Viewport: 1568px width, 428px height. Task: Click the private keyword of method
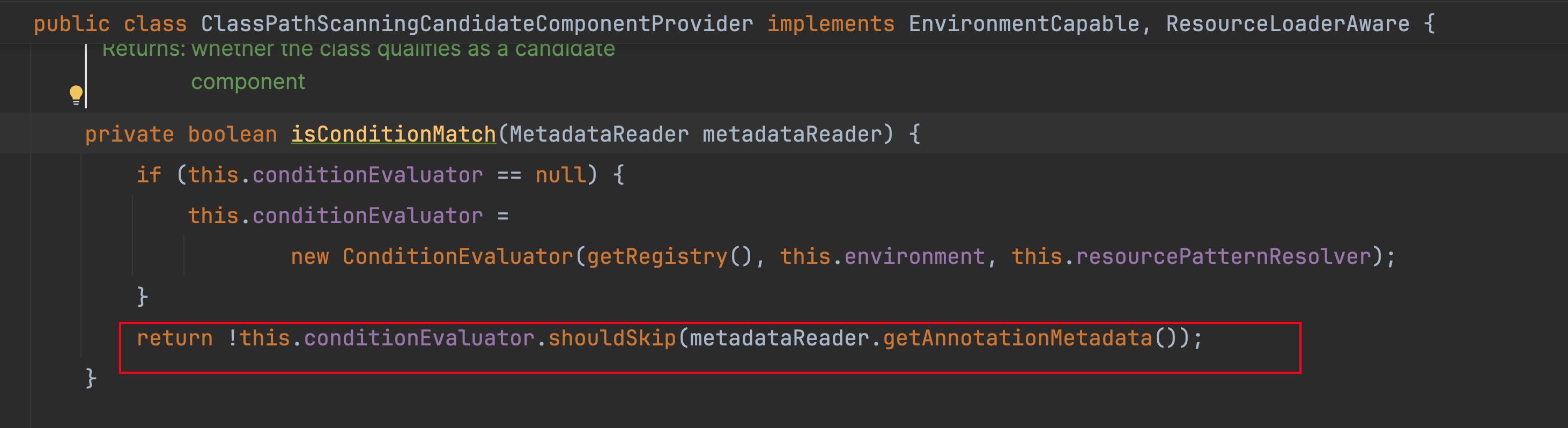(130, 134)
